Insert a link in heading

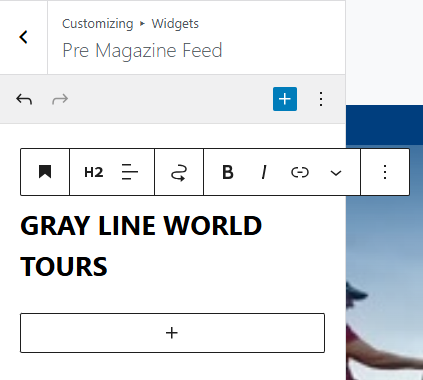click(300, 172)
